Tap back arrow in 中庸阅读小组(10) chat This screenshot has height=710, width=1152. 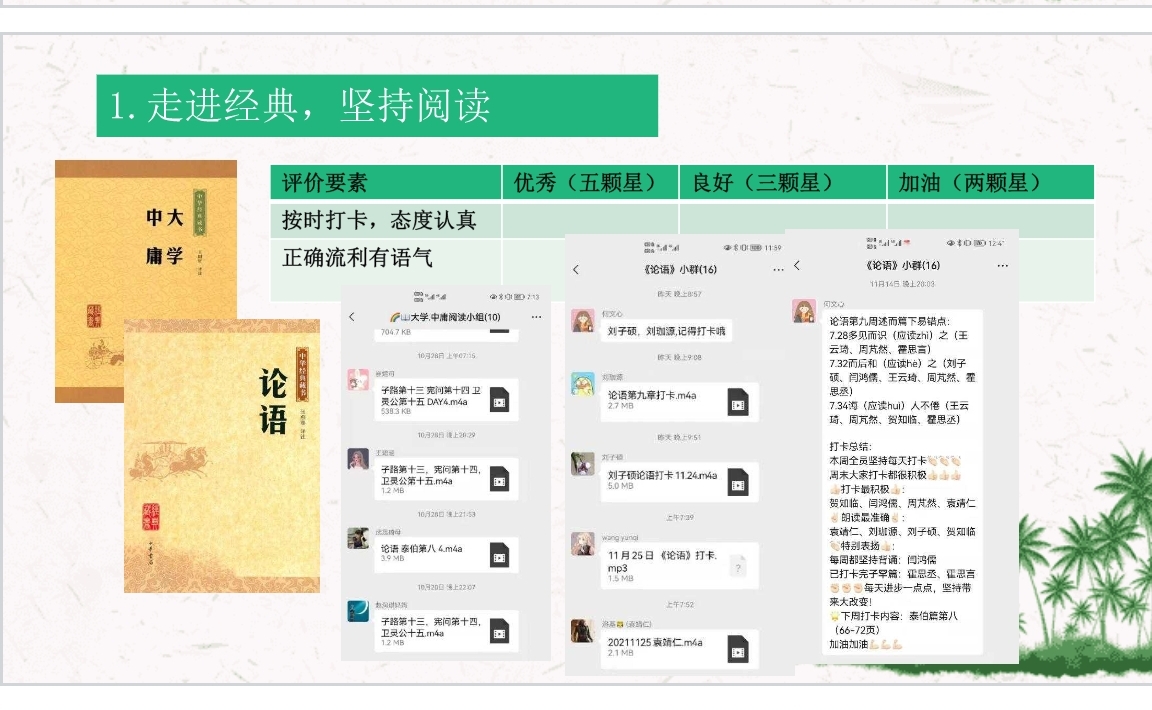click(x=352, y=317)
